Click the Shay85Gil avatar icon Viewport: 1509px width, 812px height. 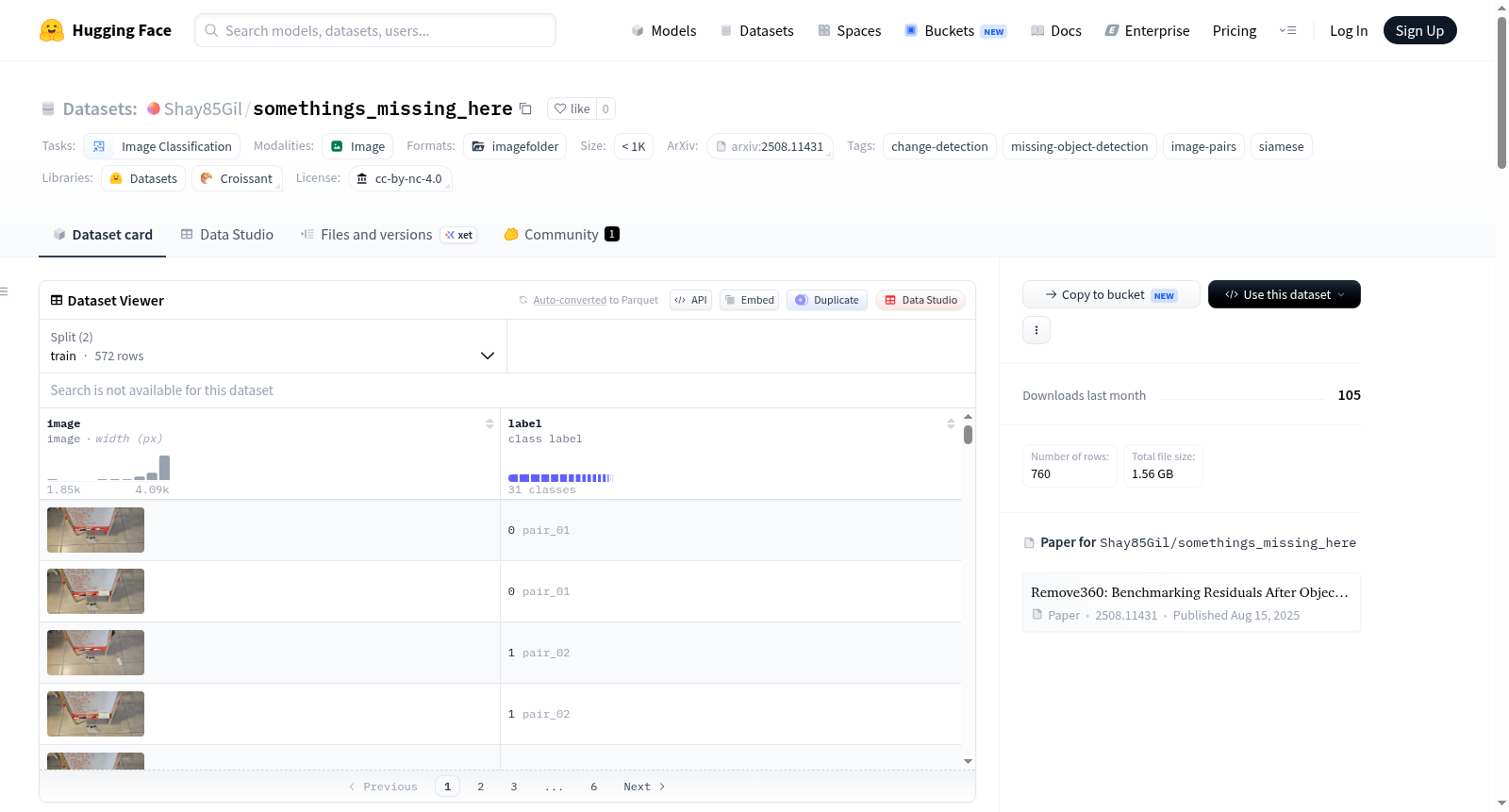click(x=154, y=108)
